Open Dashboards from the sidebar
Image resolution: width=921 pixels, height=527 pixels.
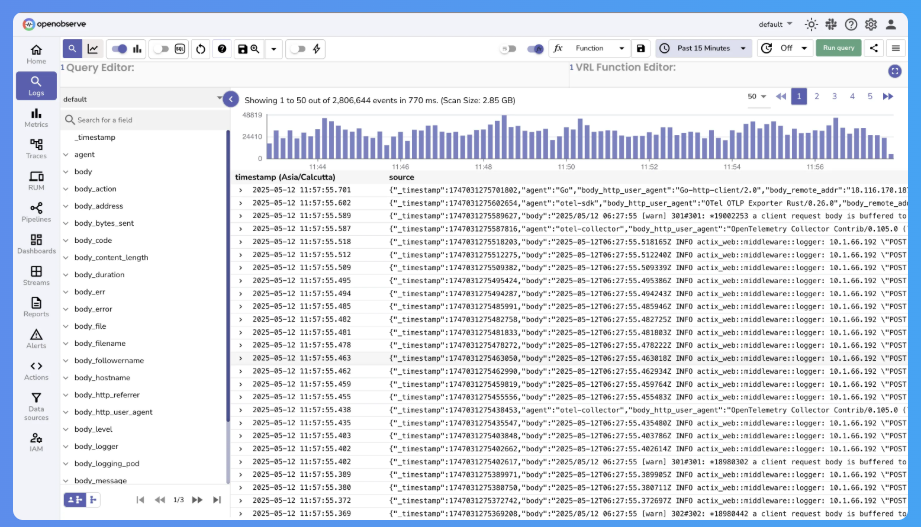[x=36, y=244]
